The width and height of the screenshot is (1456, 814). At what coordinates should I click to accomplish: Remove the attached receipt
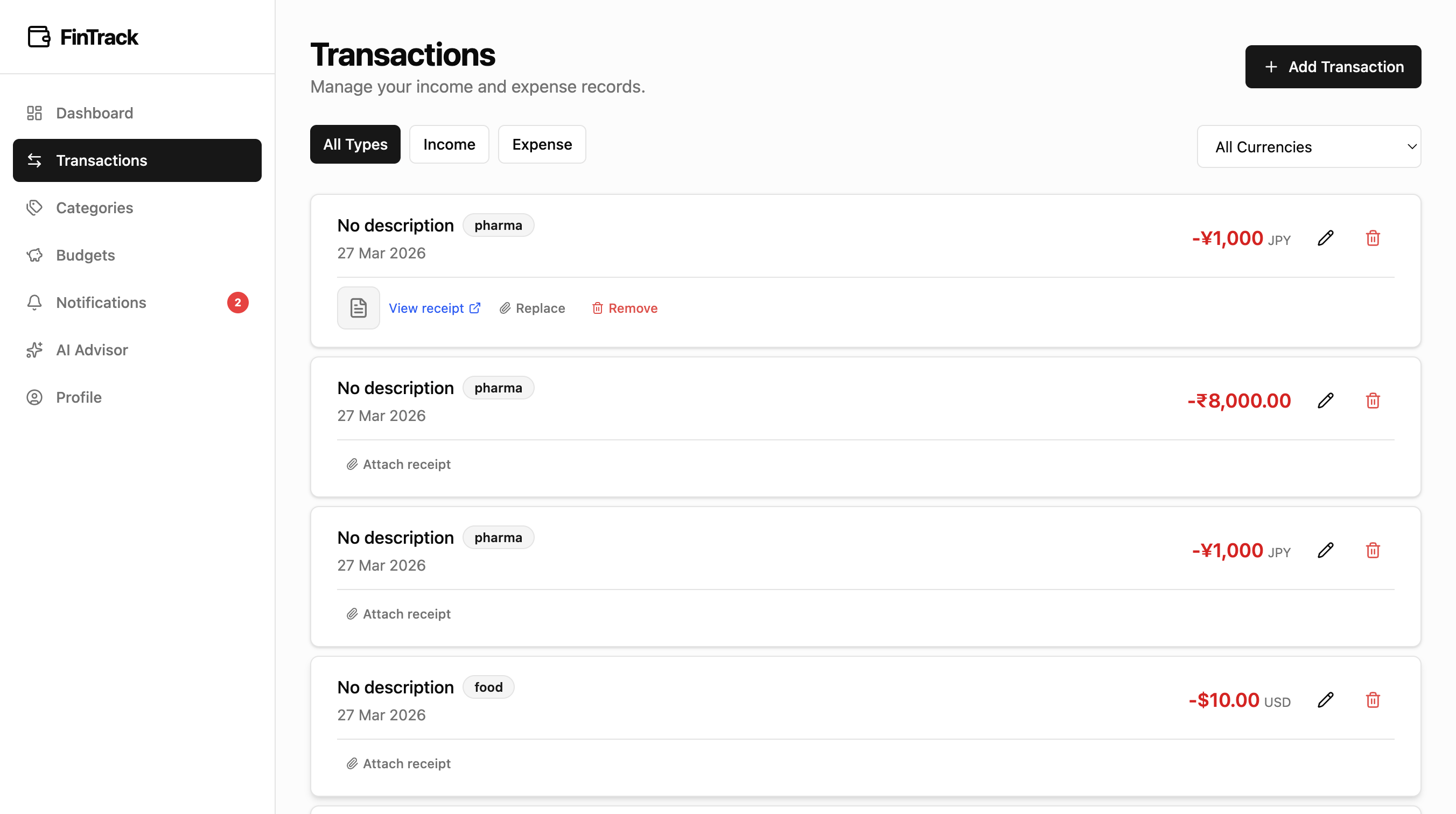[624, 308]
